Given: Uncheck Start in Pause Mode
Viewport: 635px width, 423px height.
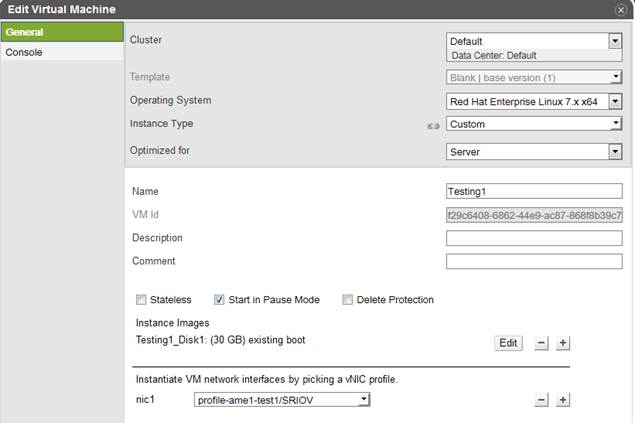Looking at the screenshot, I should (x=219, y=300).
